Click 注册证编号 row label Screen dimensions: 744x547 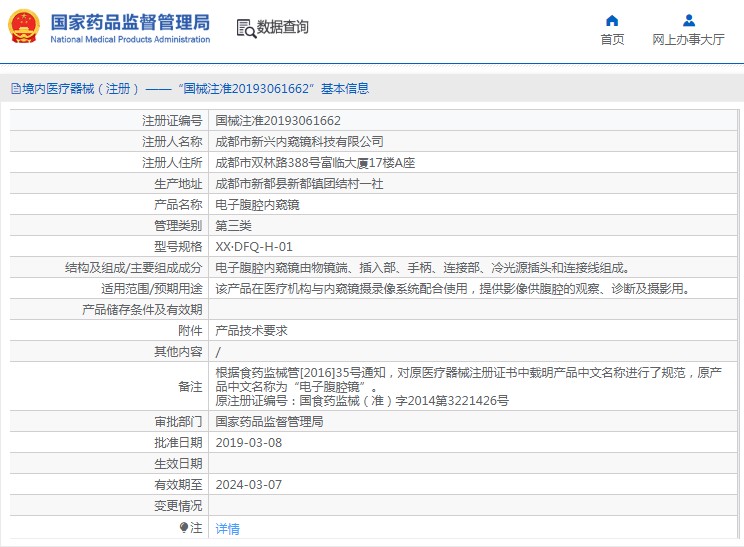[172, 121]
